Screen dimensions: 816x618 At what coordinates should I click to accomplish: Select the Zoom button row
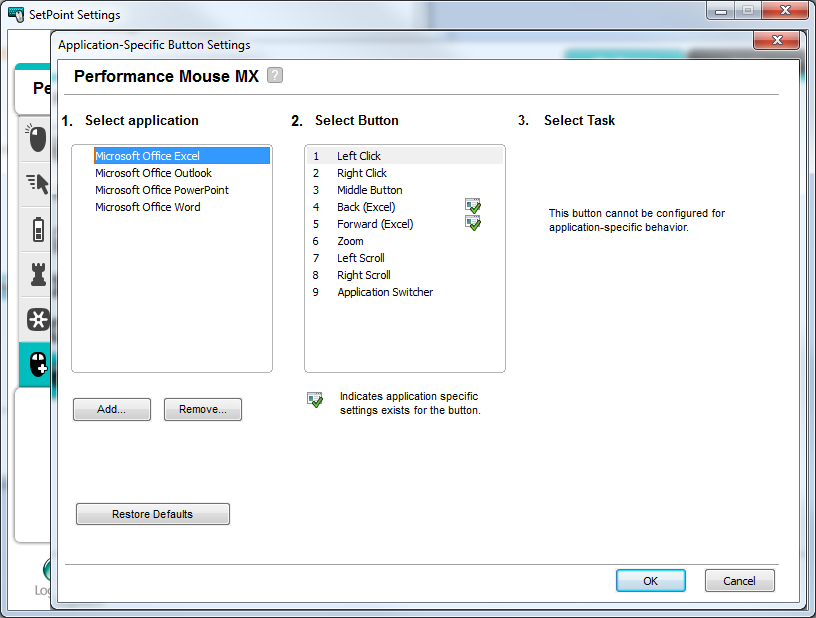(x=405, y=241)
